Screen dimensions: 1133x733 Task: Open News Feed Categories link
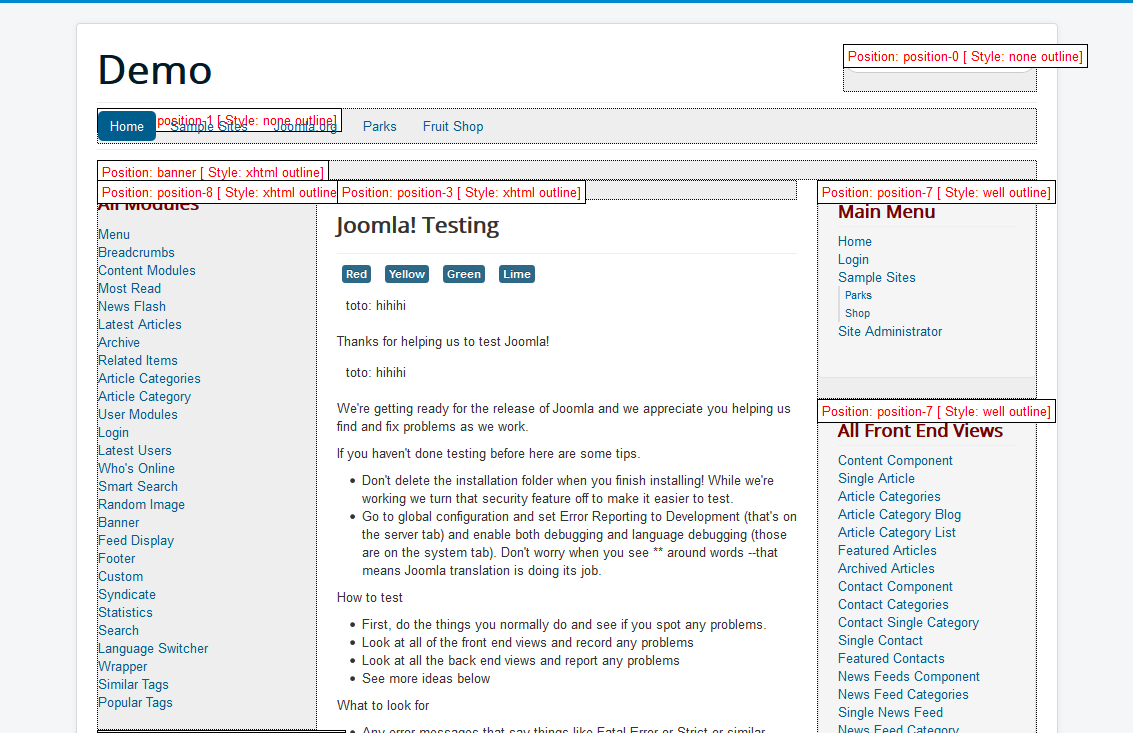point(903,695)
